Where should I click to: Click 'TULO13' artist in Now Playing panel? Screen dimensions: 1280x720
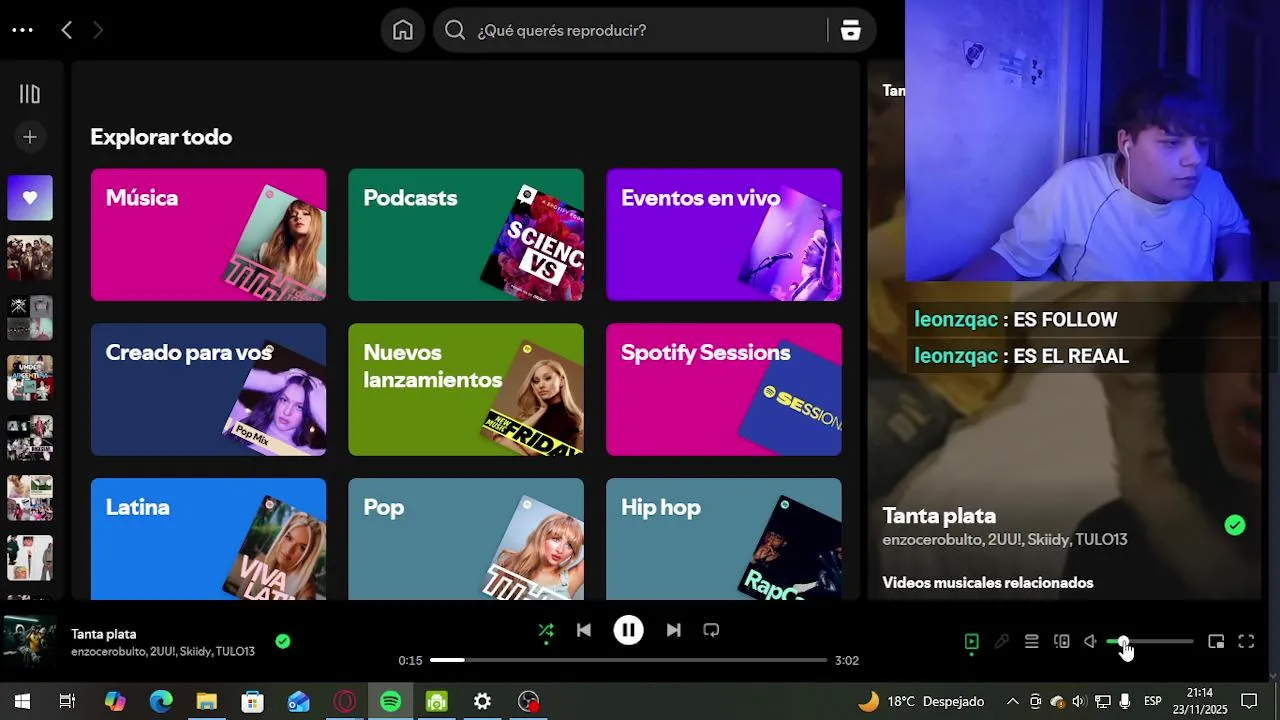point(1101,540)
